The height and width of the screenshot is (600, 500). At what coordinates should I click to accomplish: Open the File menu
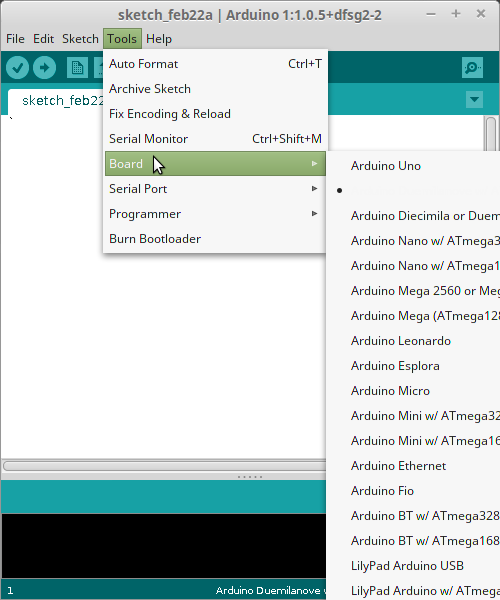(15, 39)
